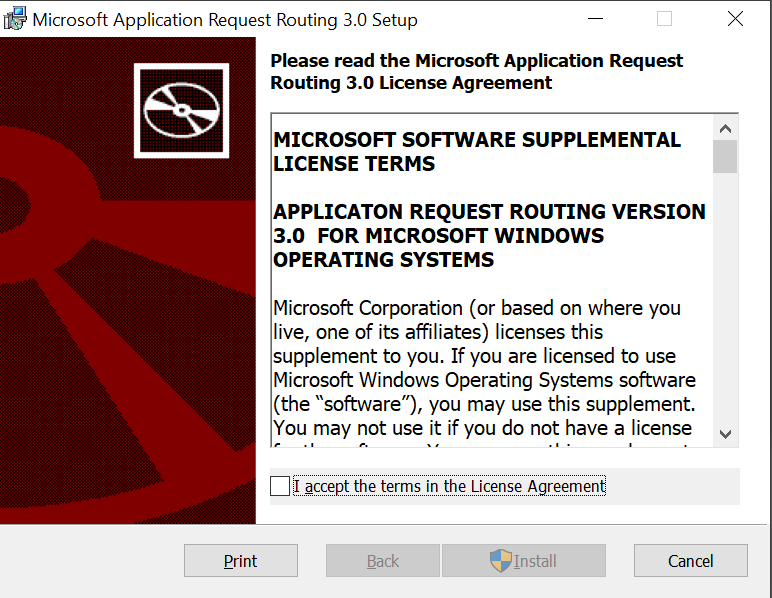Click the Back button
Image resolution: width=772 pixels, height=598 pixels.
pyautogui.click(x=382, y=561)
